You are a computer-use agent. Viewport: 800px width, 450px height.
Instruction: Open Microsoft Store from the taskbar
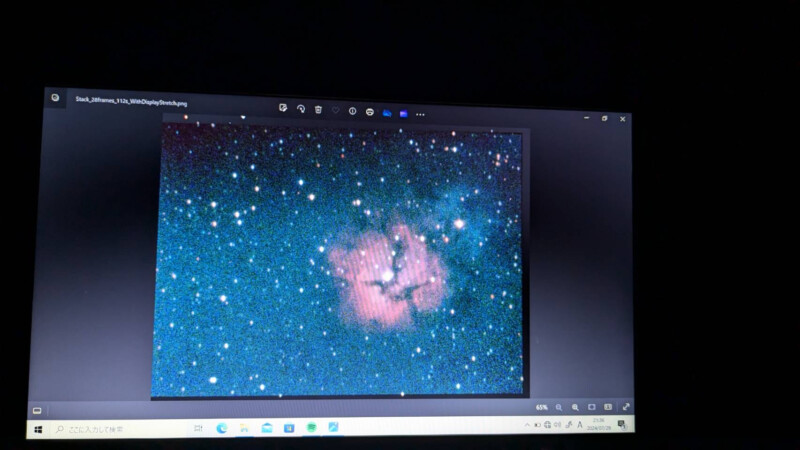(x=289, y=428)
